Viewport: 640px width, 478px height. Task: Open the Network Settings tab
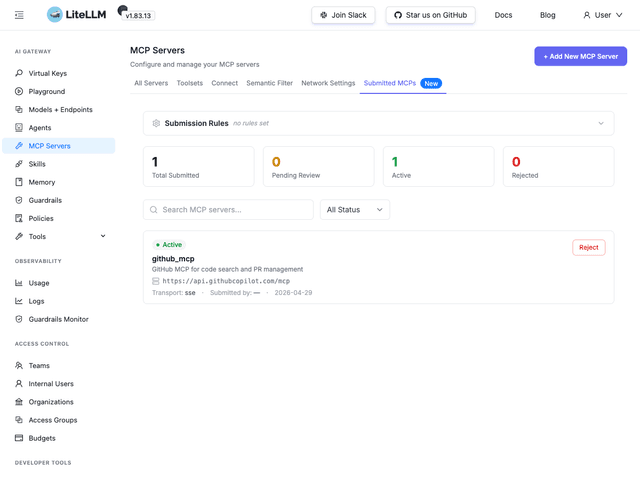point(328,83)
